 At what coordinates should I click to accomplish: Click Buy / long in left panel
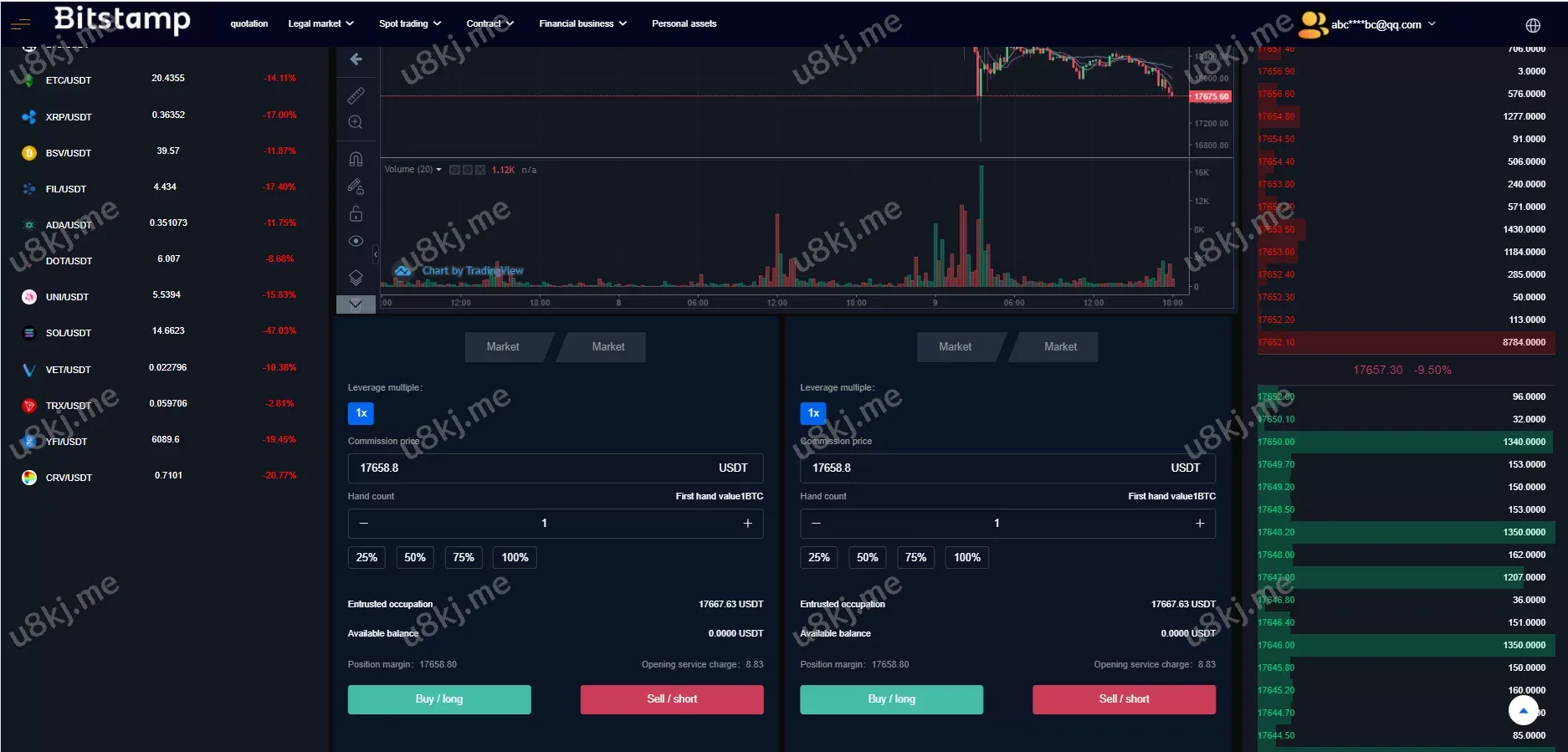pyautogui.click(x=439, y=699)
